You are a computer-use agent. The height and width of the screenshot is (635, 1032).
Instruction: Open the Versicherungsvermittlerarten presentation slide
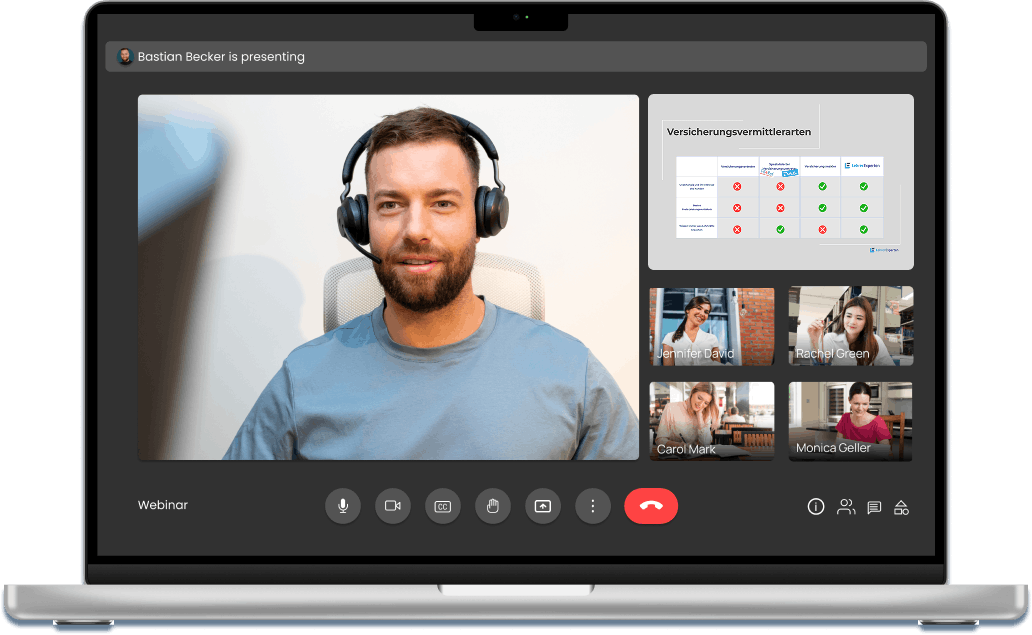(780, 182)
